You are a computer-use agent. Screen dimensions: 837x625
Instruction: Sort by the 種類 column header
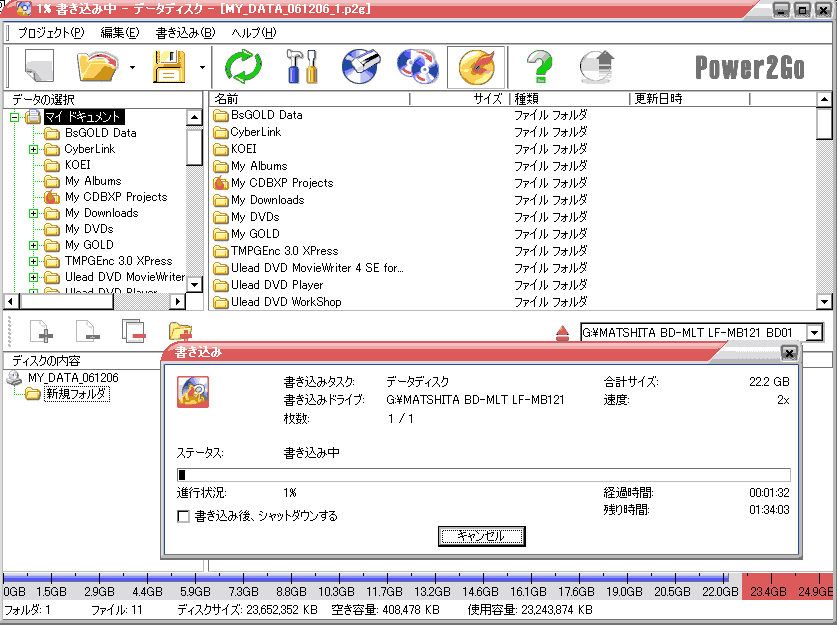click(x=570, y=99)
